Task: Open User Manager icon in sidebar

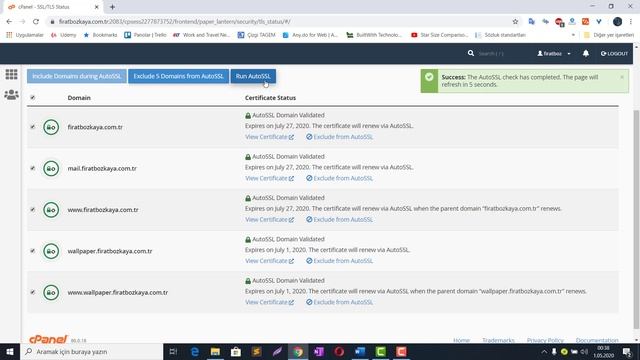Action: click(x=11, y=95)
